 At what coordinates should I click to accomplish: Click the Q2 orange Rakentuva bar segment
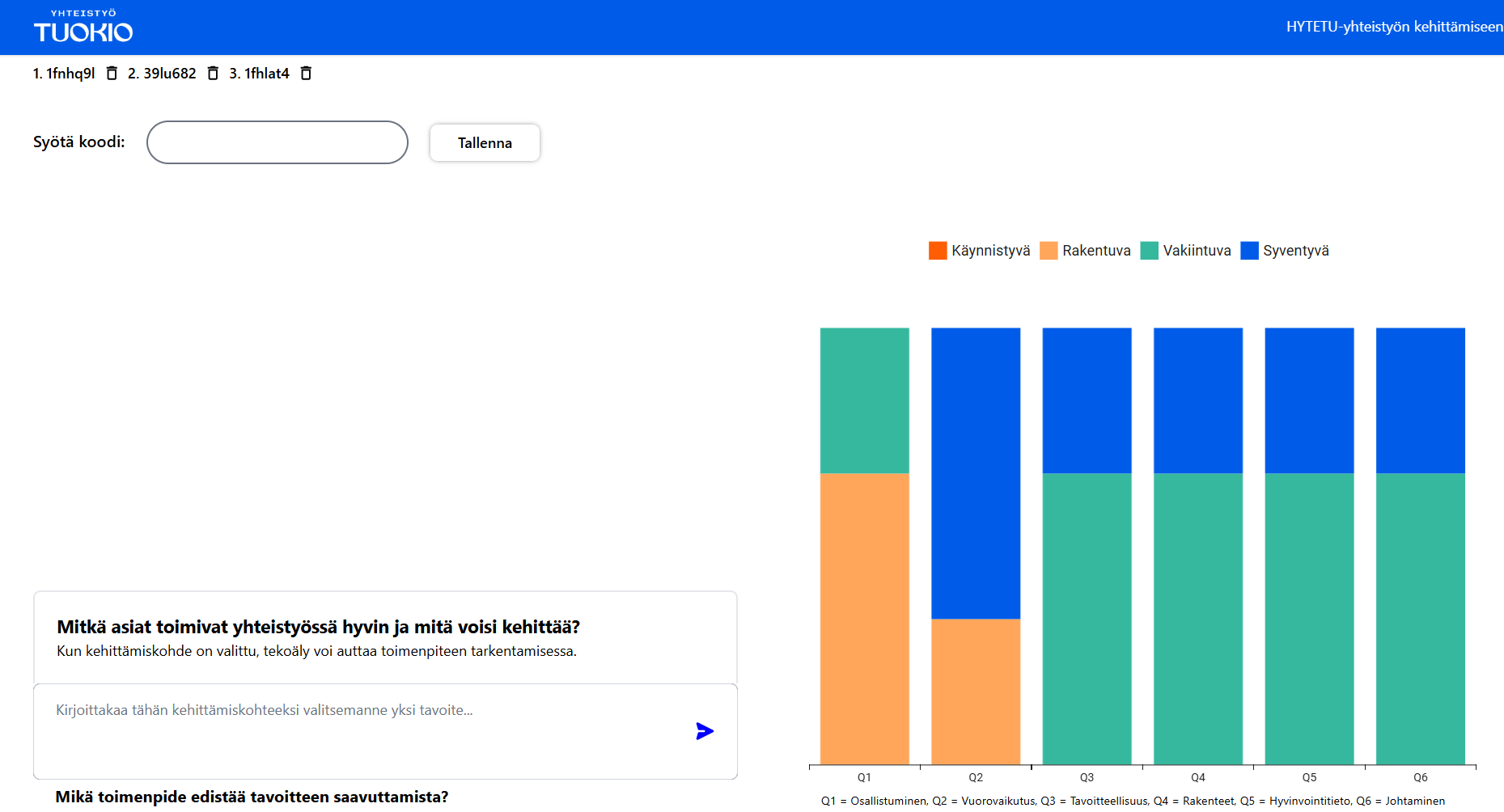[x=976, y=691]
